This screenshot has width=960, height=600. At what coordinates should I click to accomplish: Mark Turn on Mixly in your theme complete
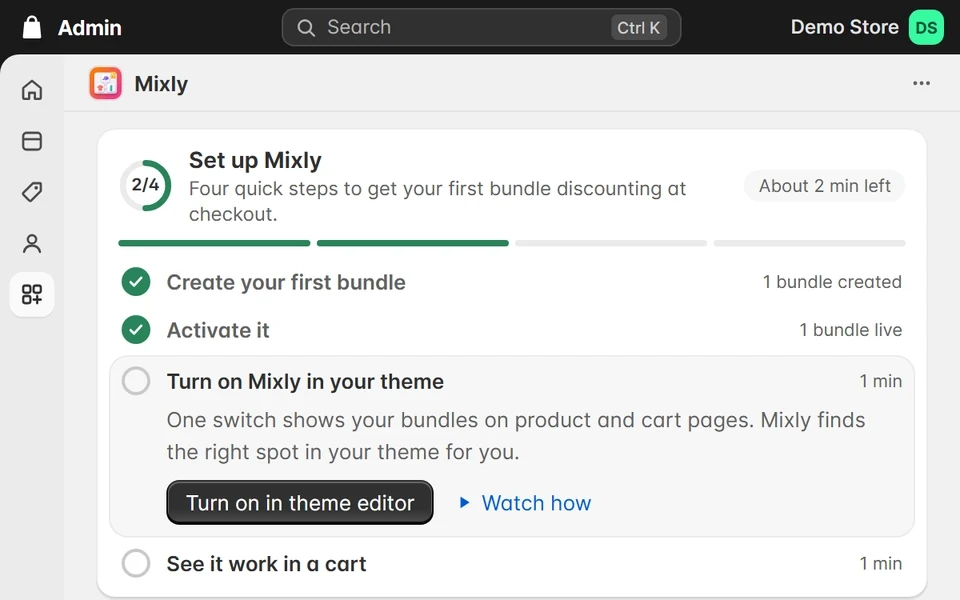[x=136, y=381]
